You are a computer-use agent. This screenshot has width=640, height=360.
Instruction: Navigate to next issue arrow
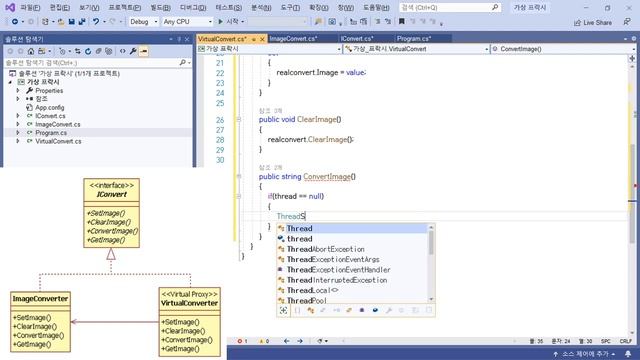(300, 341)
